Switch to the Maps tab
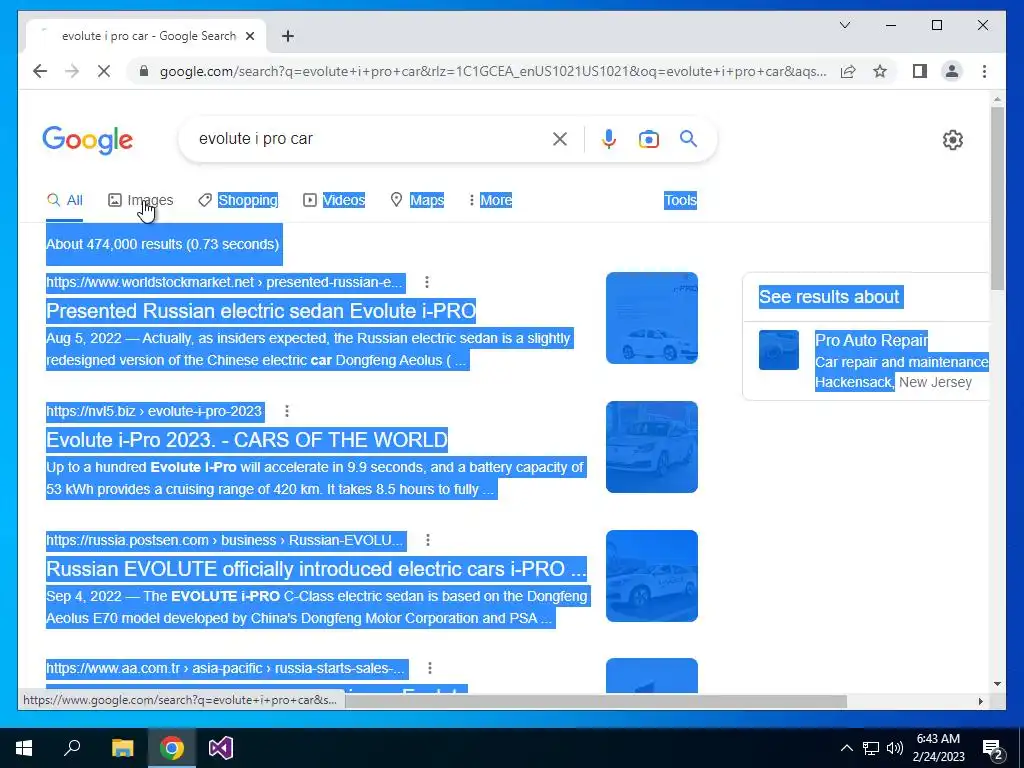Screen dimensions: 1024x768 [x=417, y=200]
